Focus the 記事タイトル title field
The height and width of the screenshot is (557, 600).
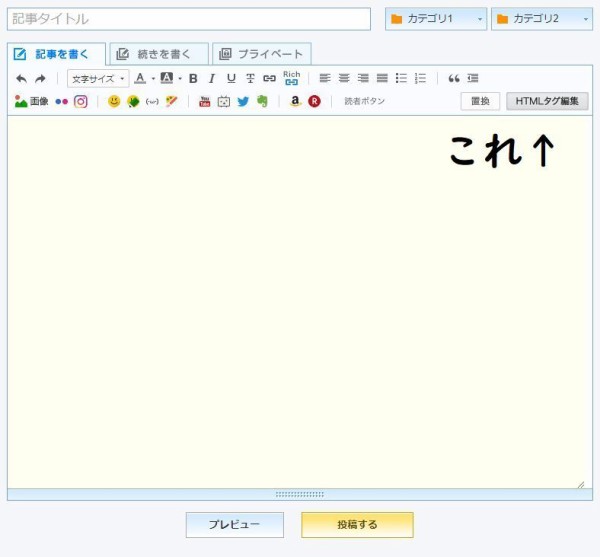[189, 19]
